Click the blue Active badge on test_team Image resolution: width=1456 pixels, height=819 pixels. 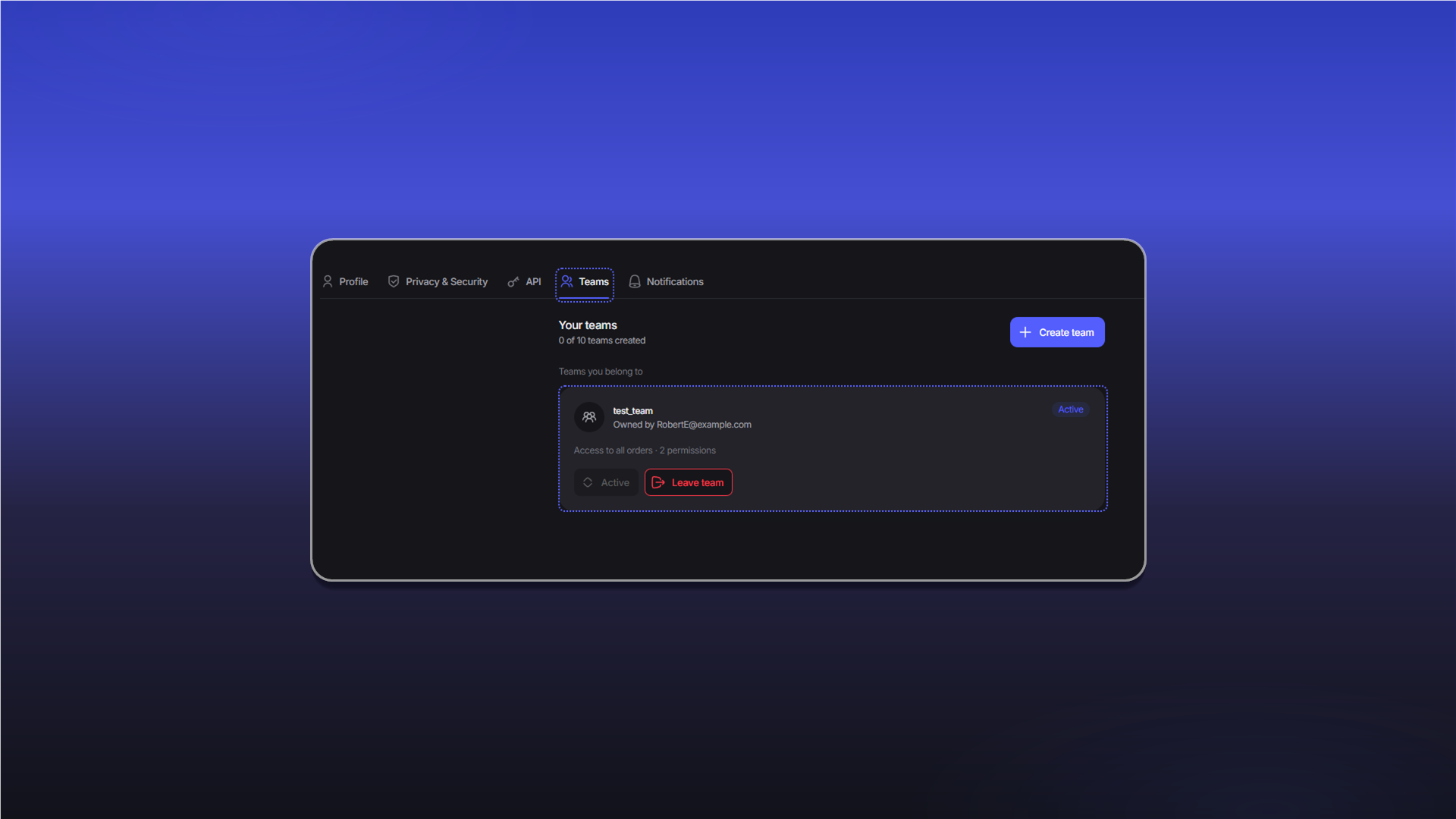pos(1071,409)
